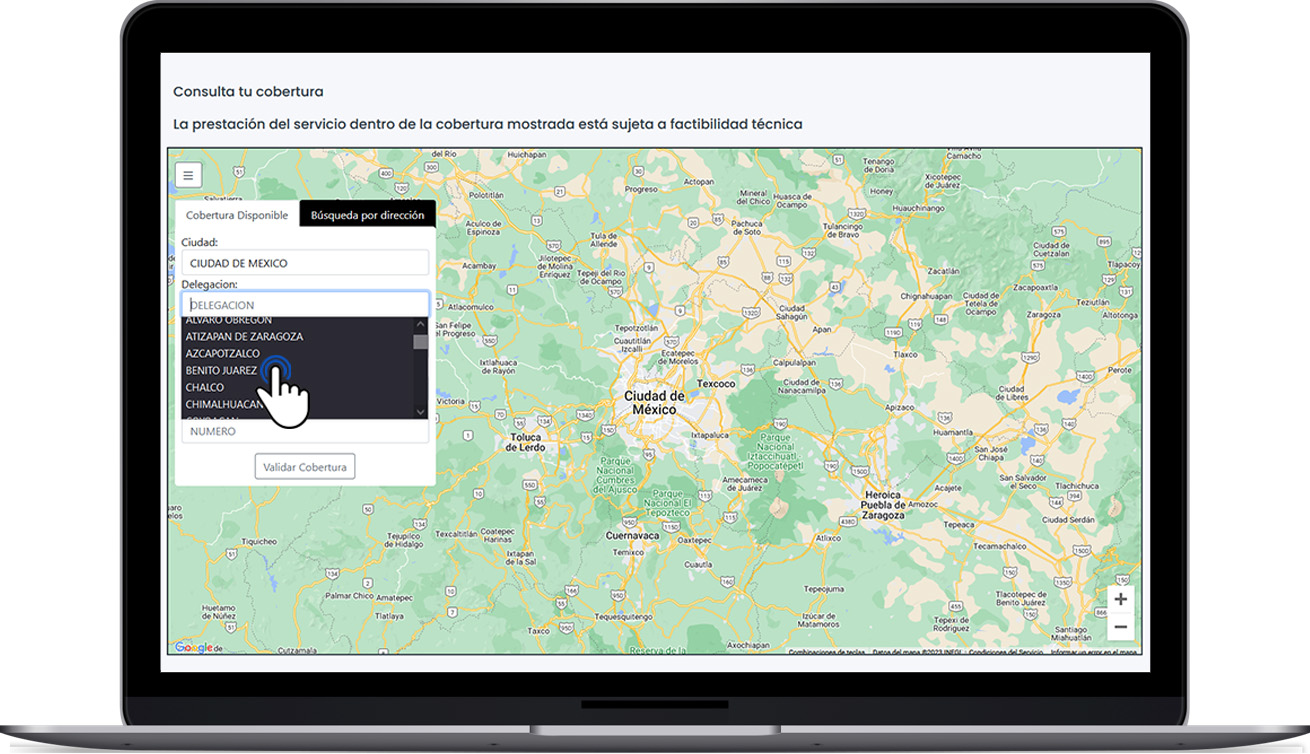
Task: Click the Ixtapaluca label on the map
Action: coord(709,435)
